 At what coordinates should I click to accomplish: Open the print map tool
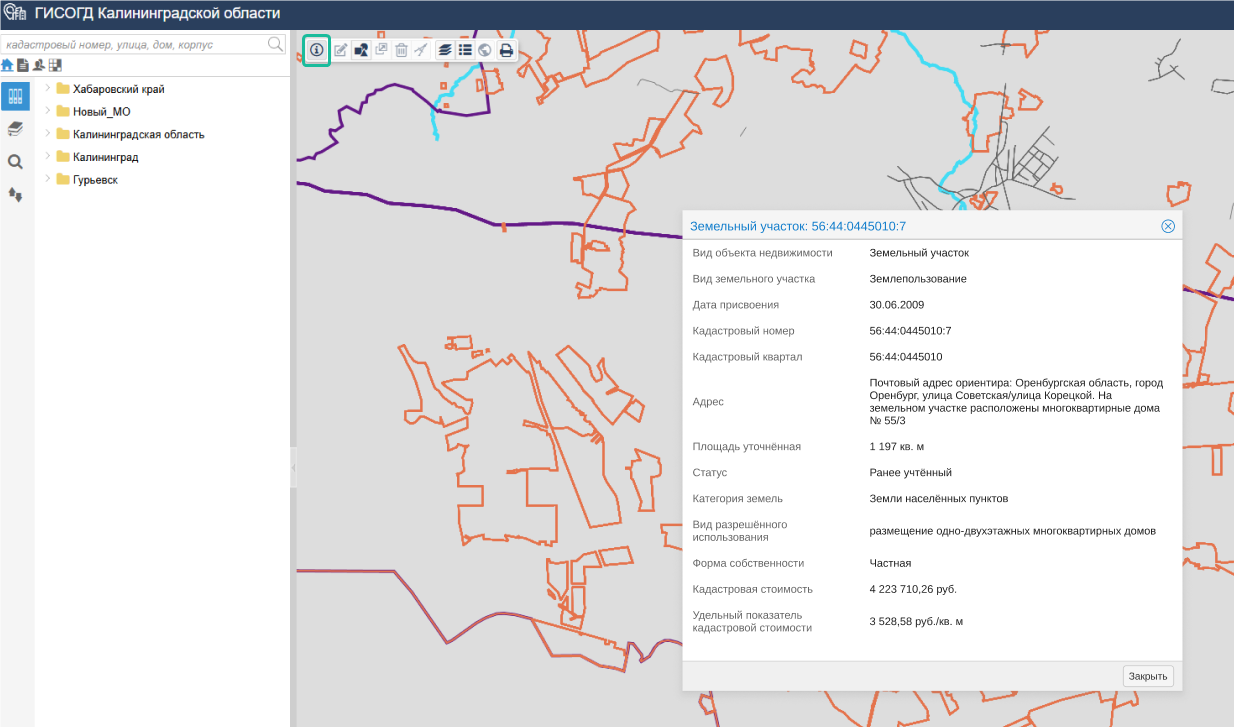pyautogui.click(x=506, y=50)
